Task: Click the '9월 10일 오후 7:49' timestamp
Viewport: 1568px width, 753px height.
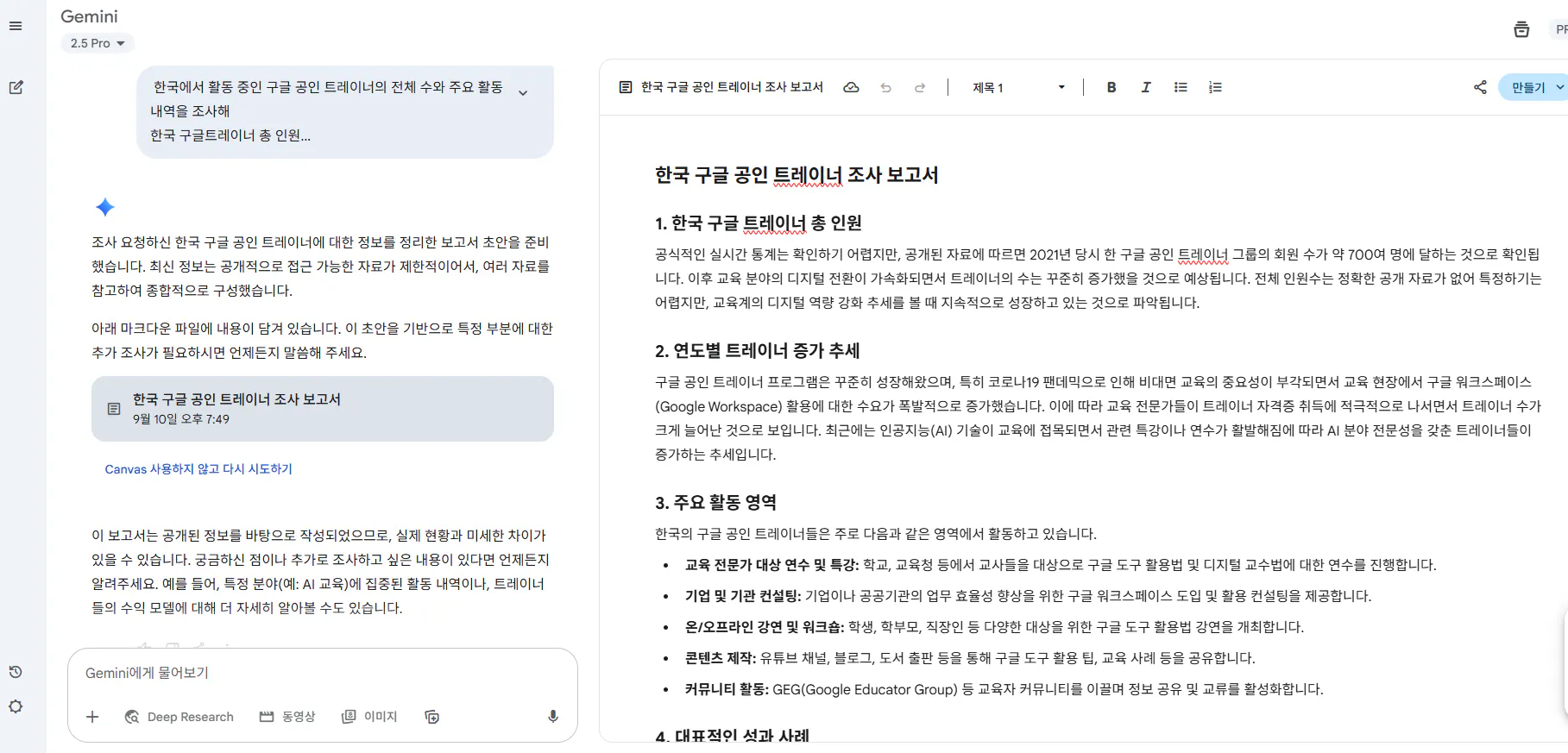Action: pyautogui.click(x=181, y=419)
